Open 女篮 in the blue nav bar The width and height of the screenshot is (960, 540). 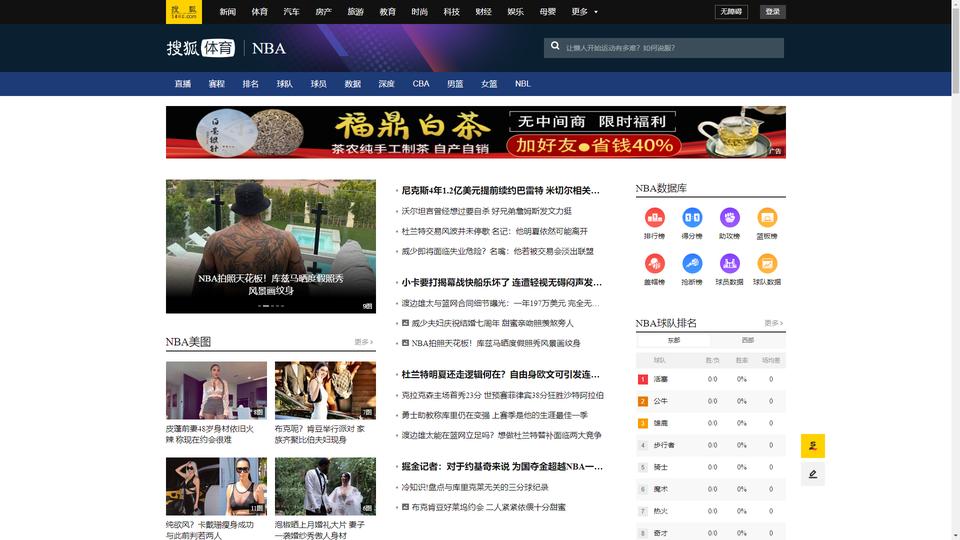pos(489,84)
